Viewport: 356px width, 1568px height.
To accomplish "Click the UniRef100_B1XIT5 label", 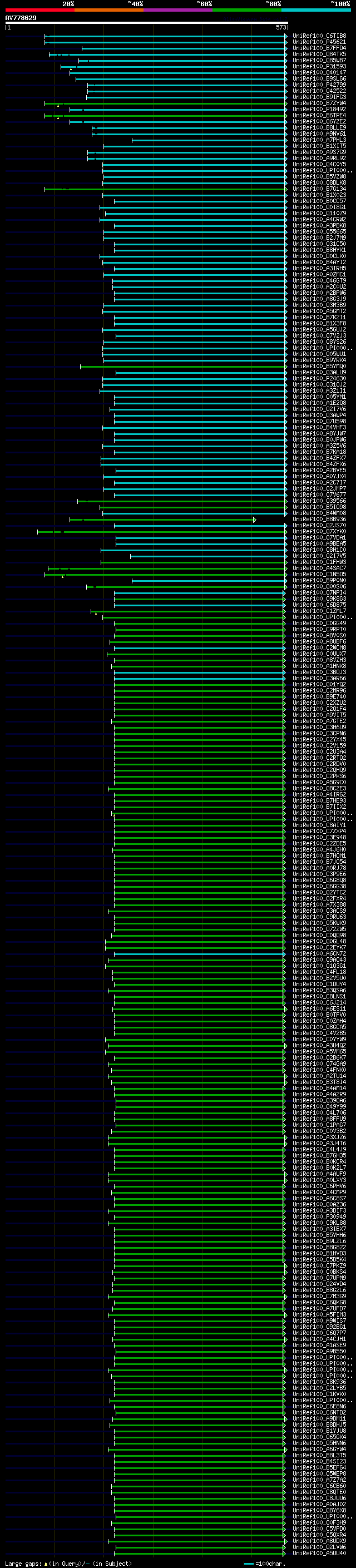I will click(319, 147).
